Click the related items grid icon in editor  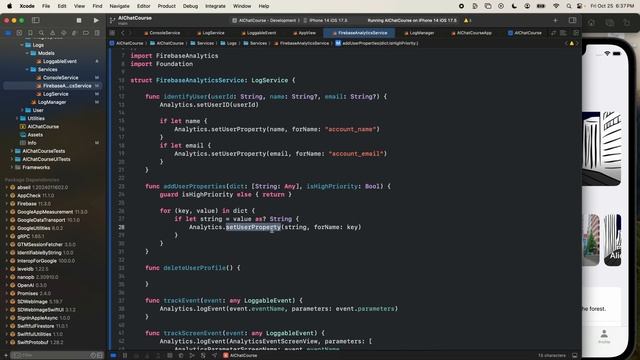tap(112, 33)
